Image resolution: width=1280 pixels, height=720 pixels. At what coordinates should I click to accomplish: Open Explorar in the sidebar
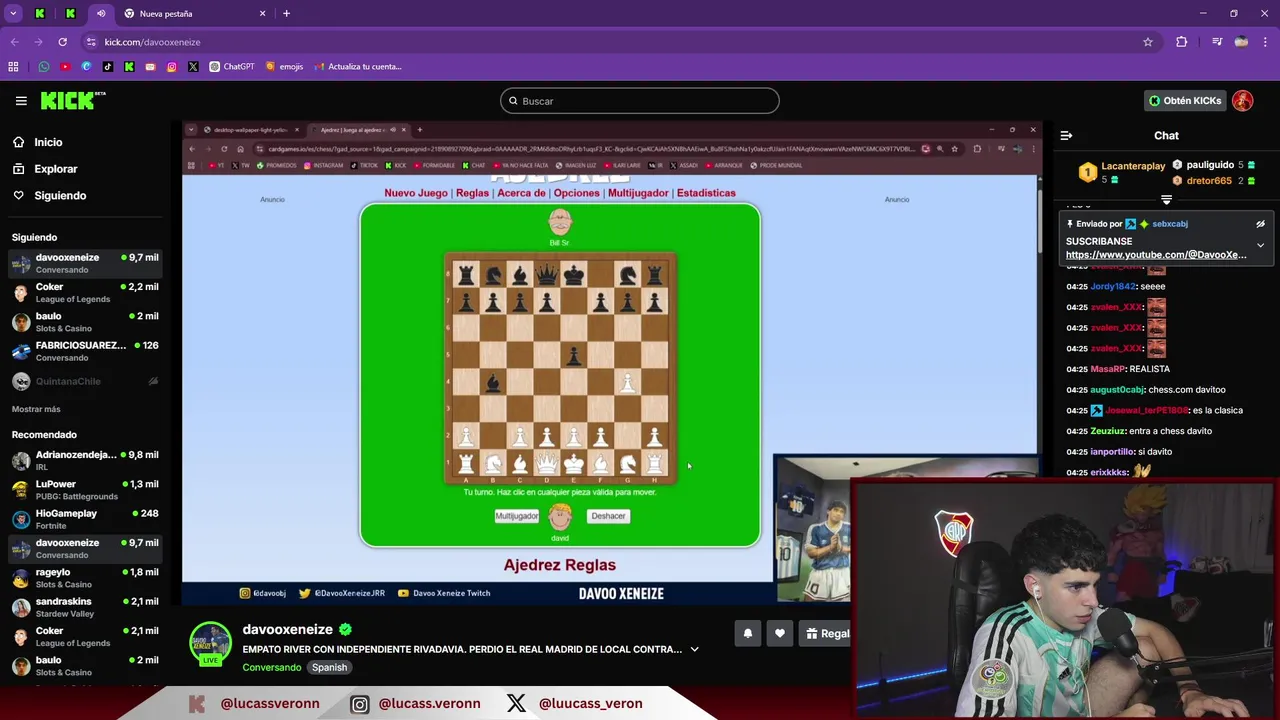(55, 169)
